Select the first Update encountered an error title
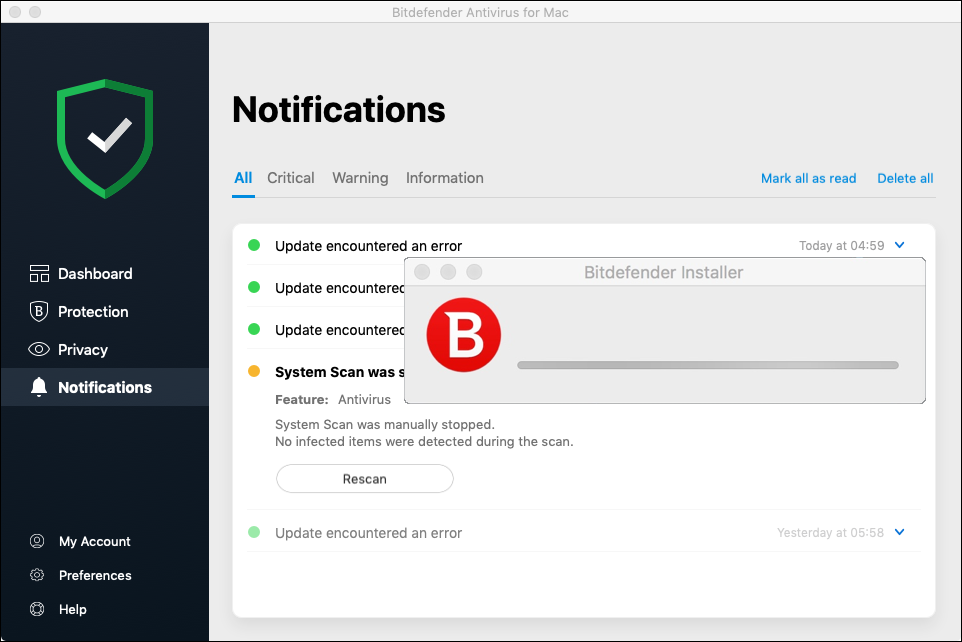Screen dimensions: 962x642 [368, 246]
